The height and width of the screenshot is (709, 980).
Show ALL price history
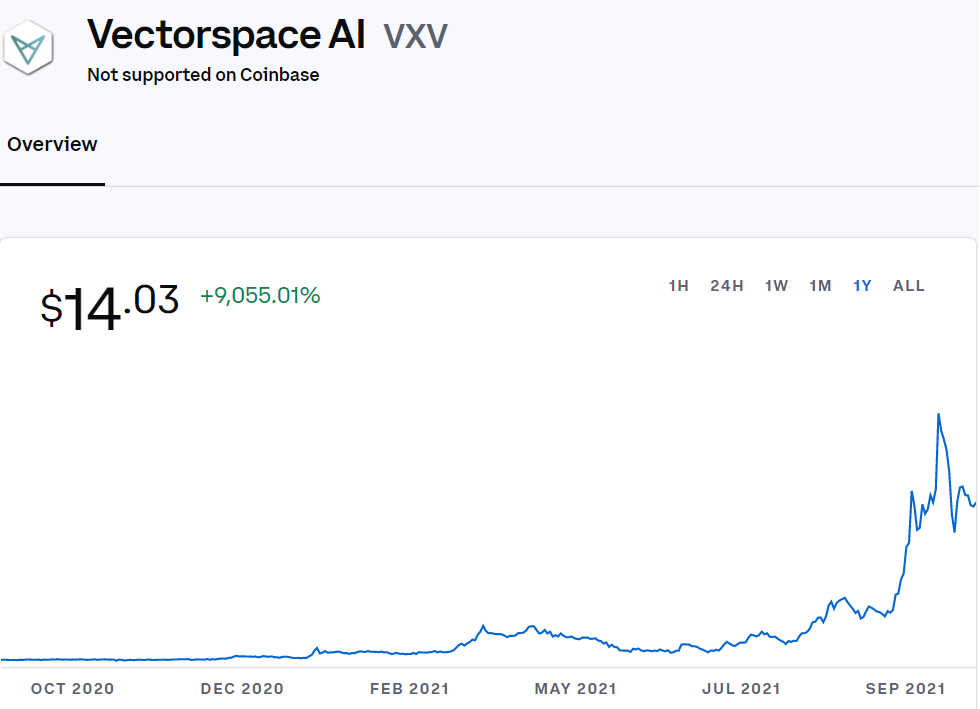pos(909,286)
